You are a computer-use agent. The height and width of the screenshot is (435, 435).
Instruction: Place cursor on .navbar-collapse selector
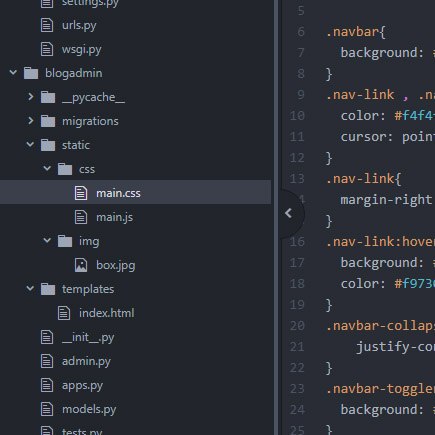(x=380, y=326)
